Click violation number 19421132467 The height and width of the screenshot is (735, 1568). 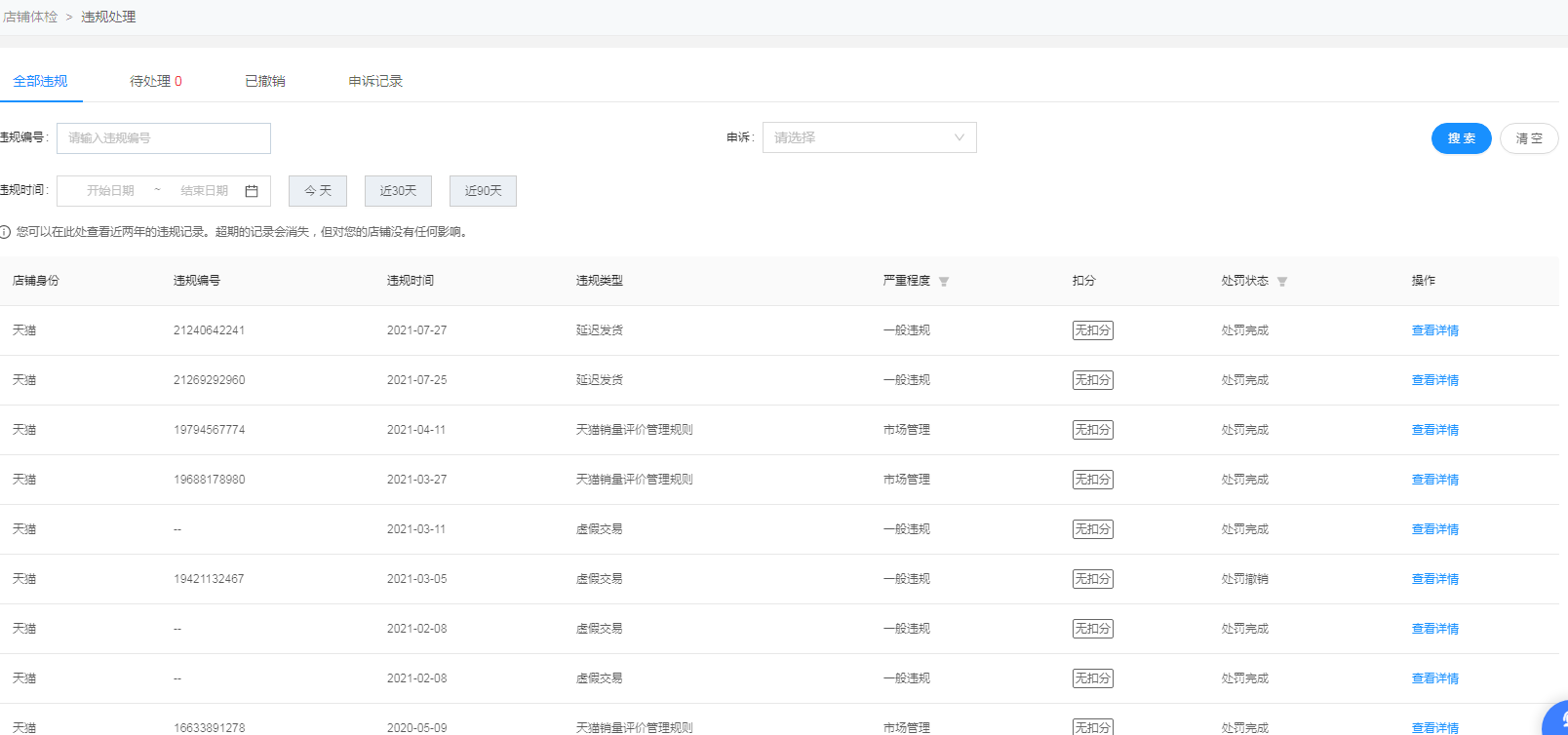pos(209,579)
